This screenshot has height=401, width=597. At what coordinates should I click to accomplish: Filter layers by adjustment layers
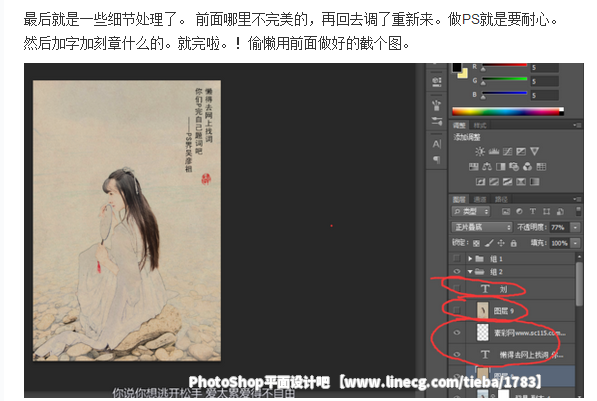(519, 212)
